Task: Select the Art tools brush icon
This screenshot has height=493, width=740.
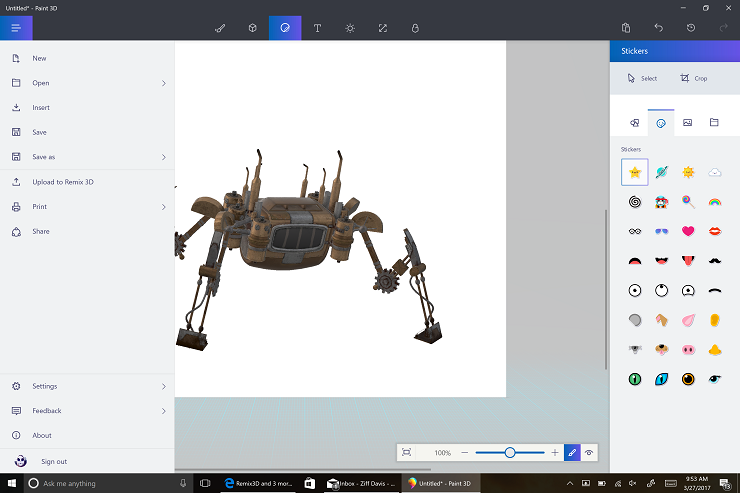Action: click(220, 28)
